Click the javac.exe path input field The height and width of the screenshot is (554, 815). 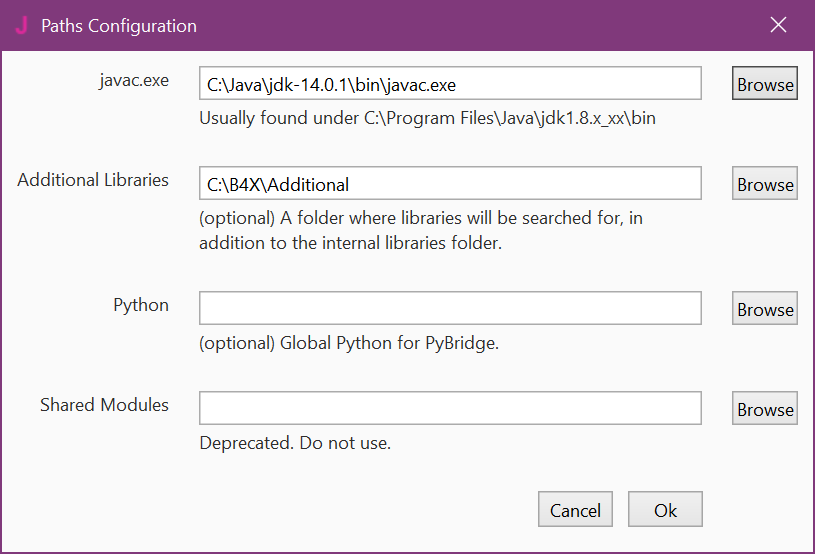(x=450, y=84)
